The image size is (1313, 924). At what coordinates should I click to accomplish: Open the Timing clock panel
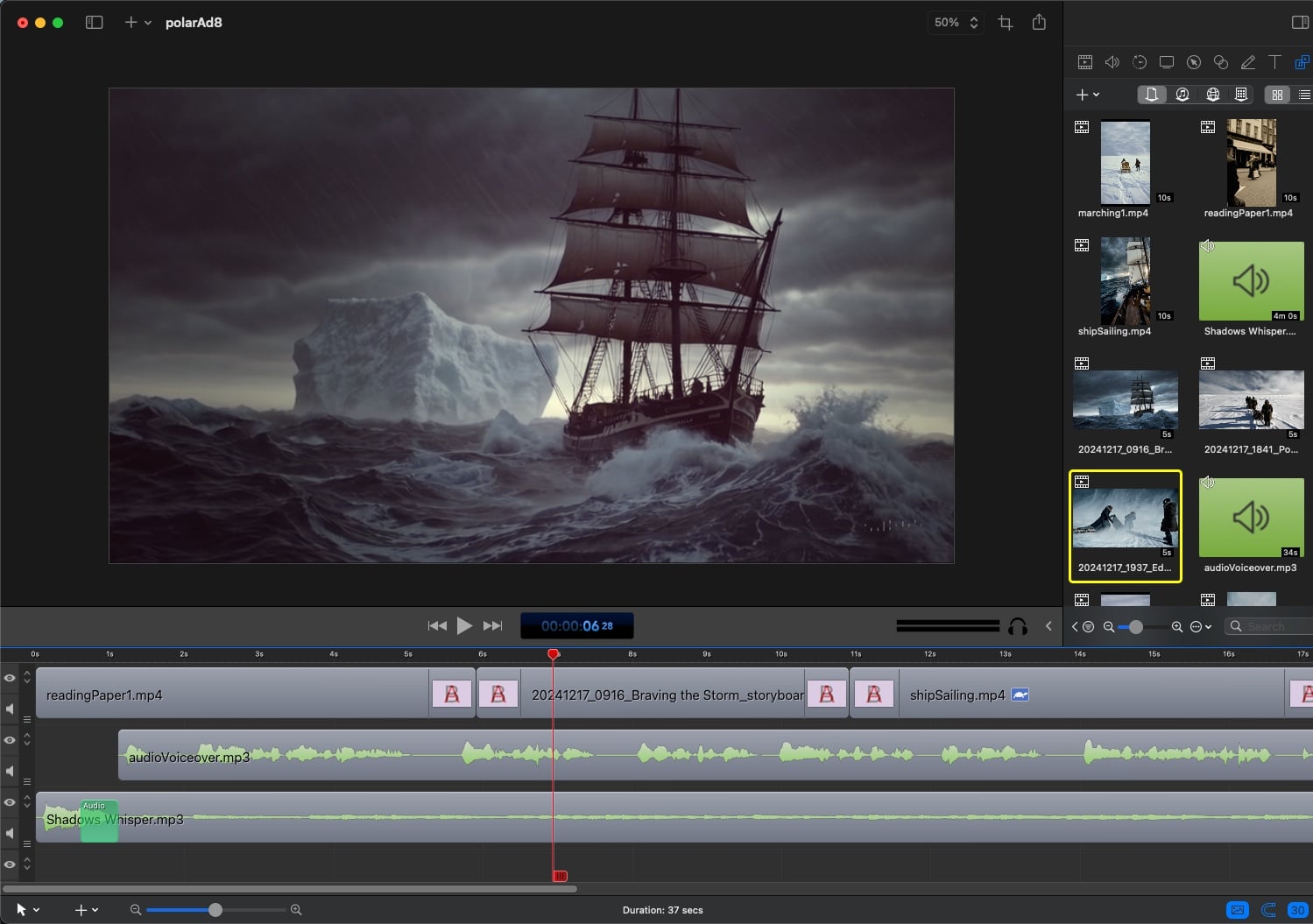[x=1139, y=62]
